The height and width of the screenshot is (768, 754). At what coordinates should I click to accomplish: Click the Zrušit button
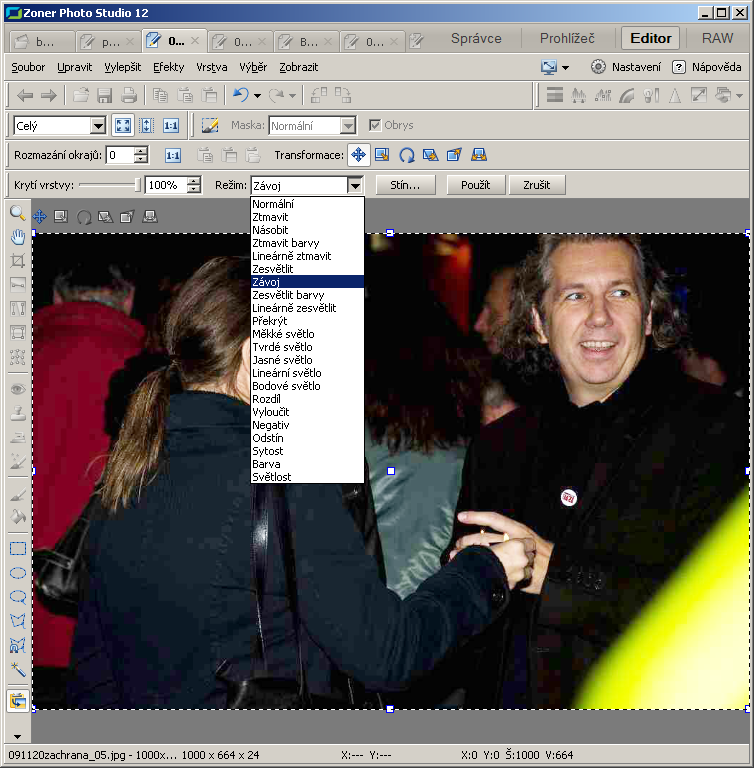coord(537,185)
